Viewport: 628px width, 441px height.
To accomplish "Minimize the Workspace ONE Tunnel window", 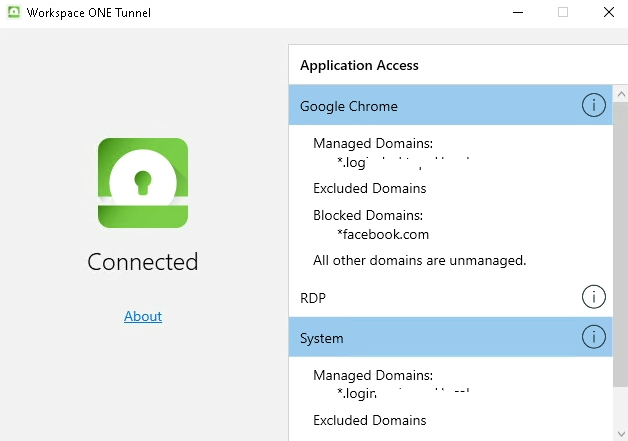I will 517,13.
